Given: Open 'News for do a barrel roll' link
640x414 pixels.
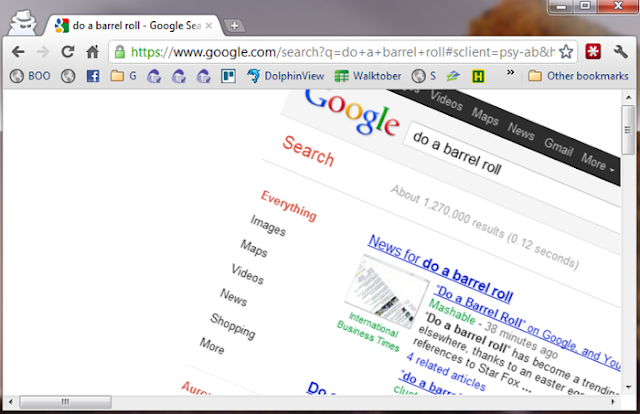Looking at the screenshot, I should coord(440,269).
